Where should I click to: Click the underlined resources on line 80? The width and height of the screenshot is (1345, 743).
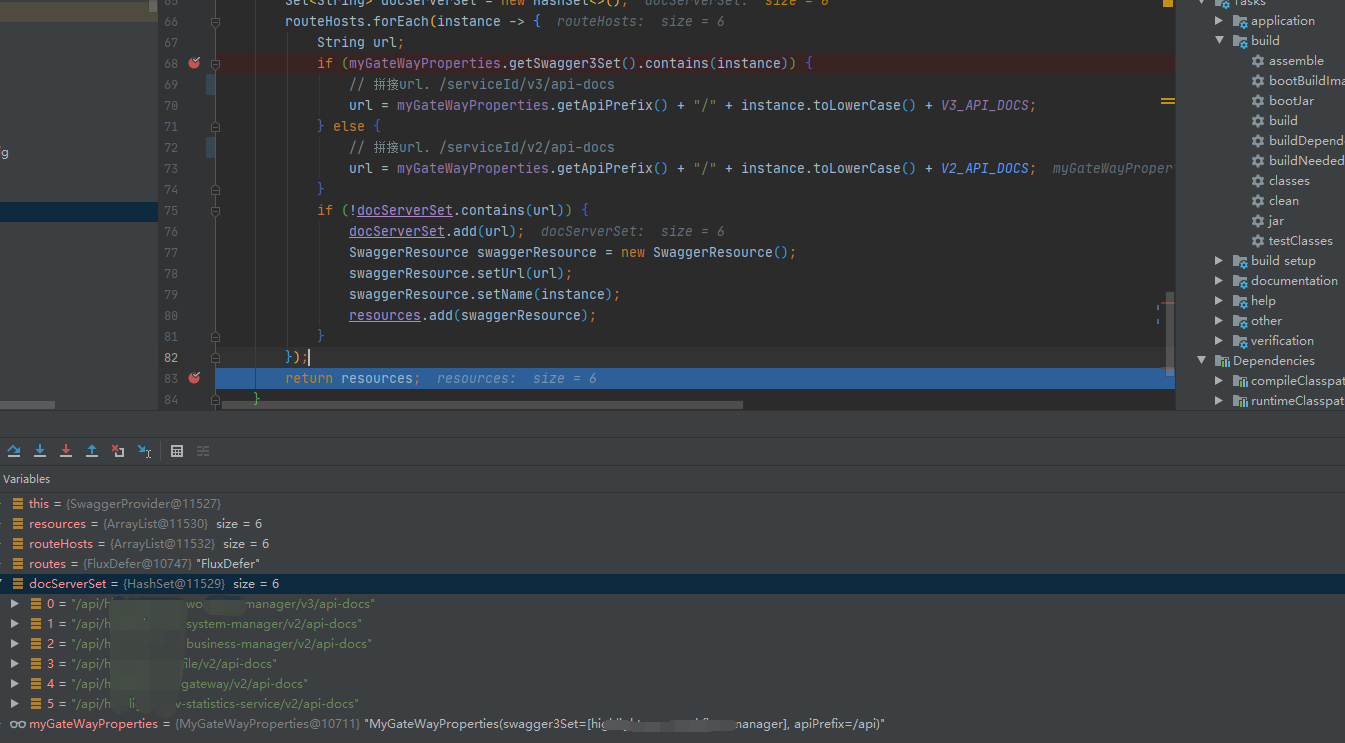click(385, 315)
